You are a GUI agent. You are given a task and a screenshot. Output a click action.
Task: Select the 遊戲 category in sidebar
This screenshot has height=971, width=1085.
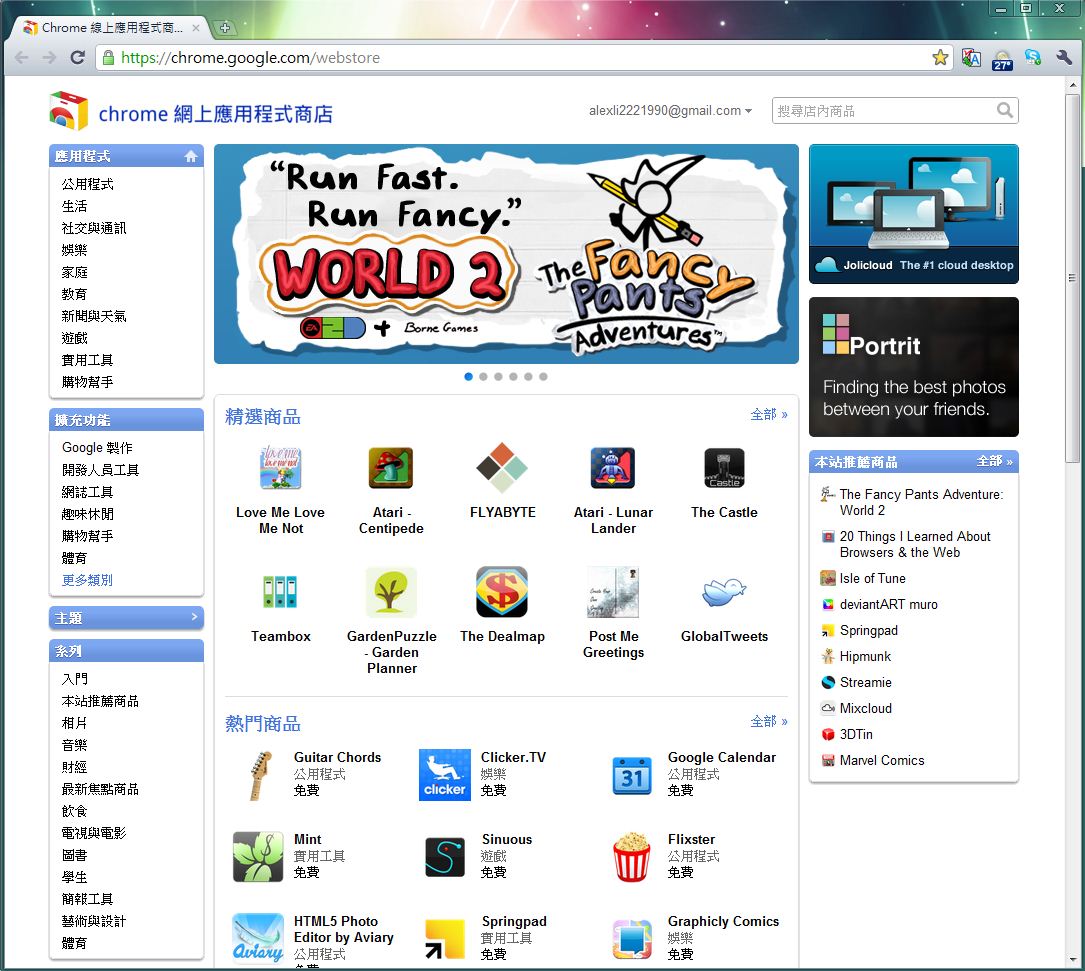75,338
